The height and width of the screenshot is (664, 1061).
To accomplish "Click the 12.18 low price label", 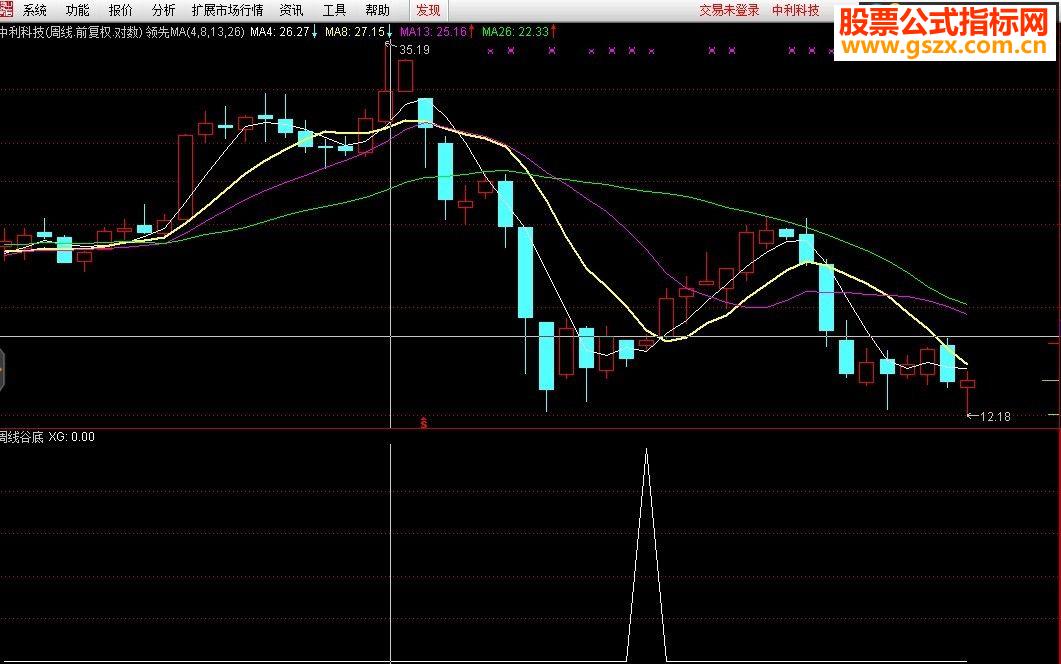I will tap(995, 416).
